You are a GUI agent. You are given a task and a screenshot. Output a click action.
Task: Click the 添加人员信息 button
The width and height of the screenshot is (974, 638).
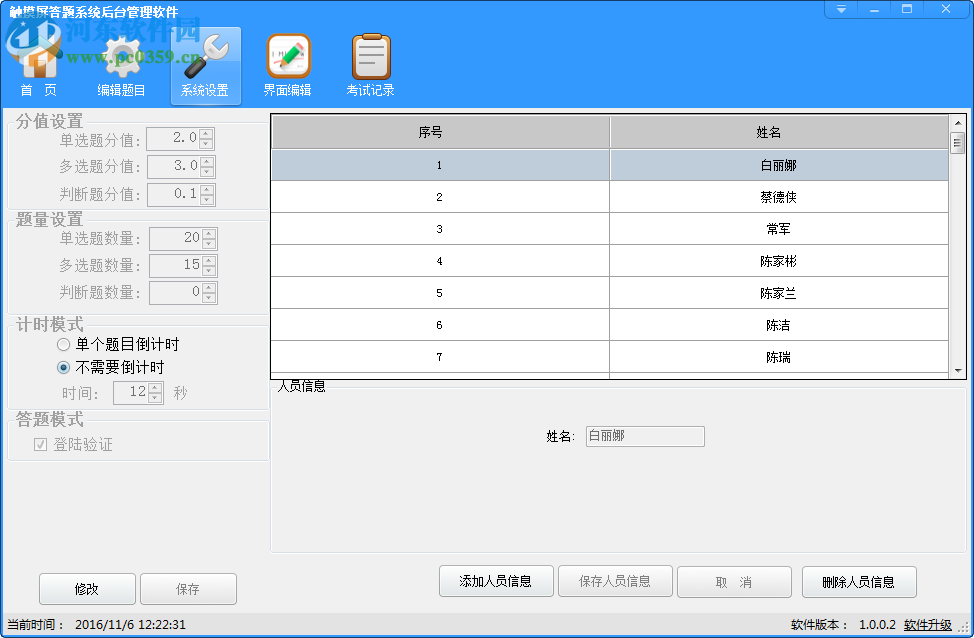pyautogui.click(x=496, y=581)
